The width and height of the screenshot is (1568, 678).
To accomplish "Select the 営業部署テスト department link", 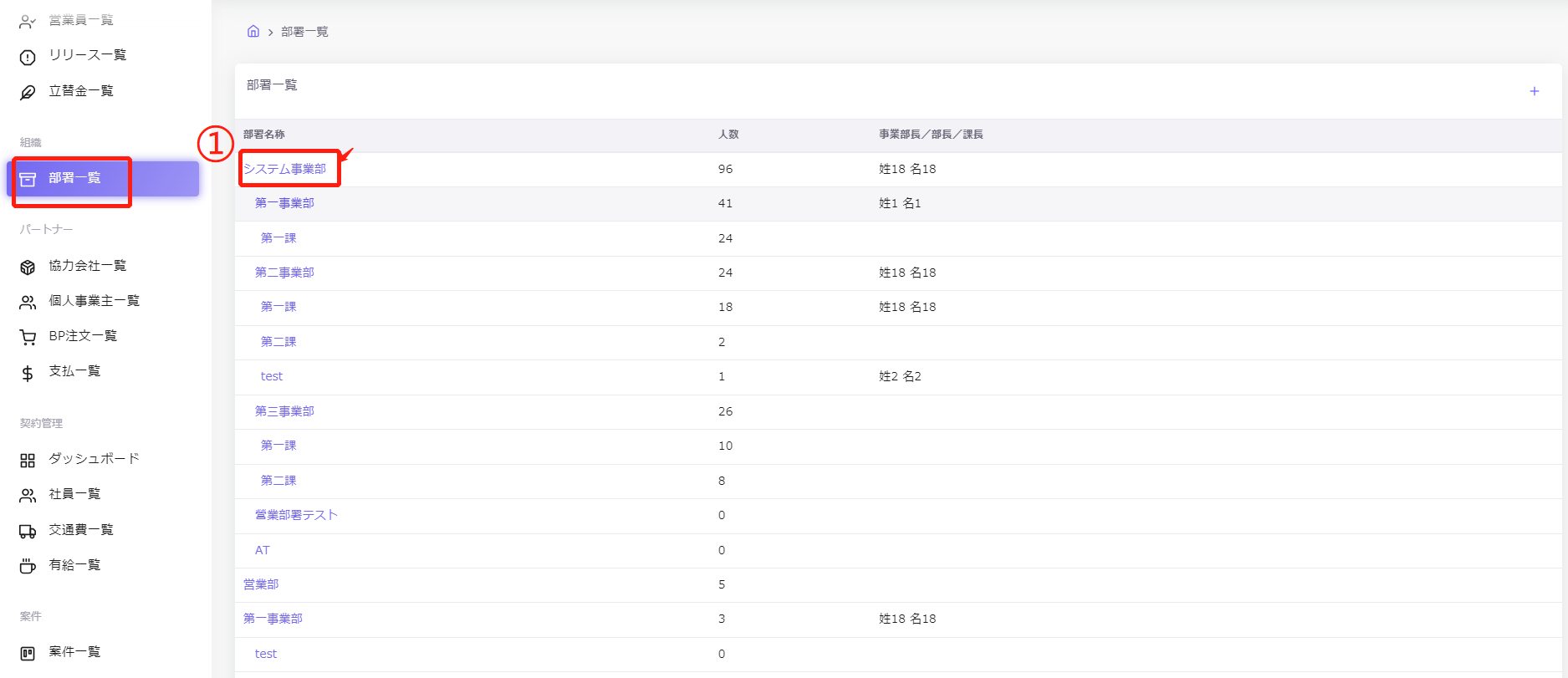I will pos(296,515).
